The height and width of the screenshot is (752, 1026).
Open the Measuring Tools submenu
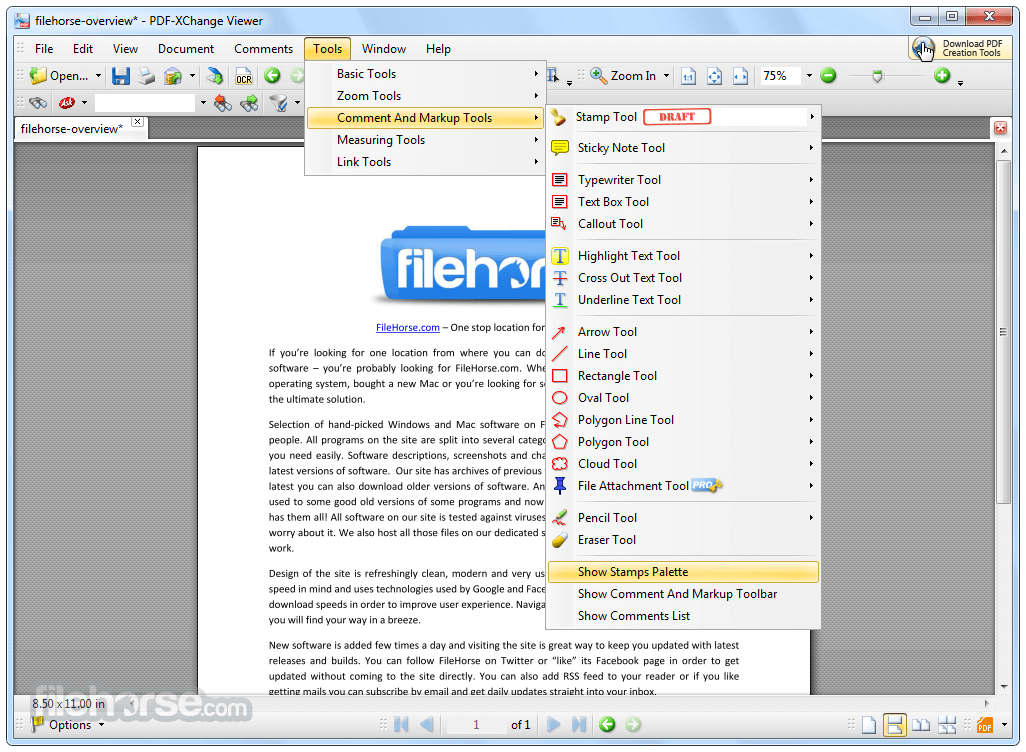coord(425,140)
